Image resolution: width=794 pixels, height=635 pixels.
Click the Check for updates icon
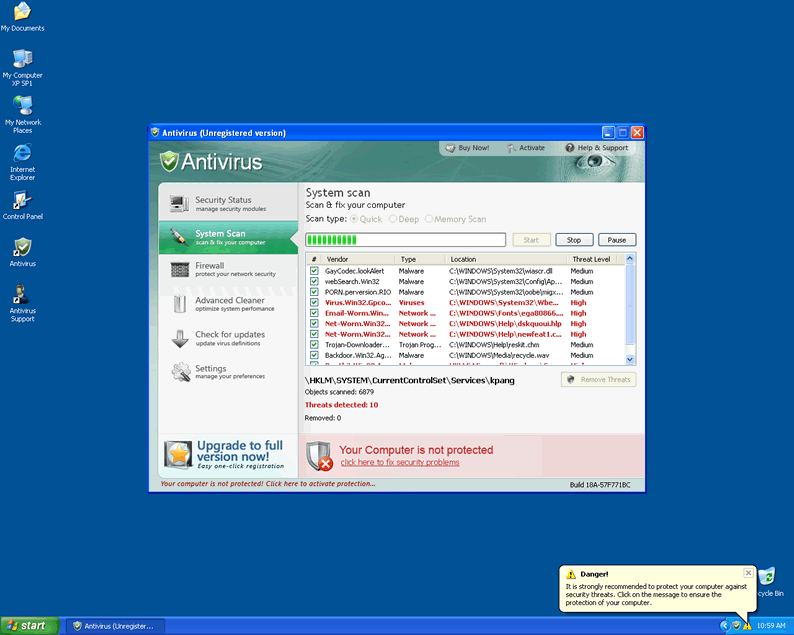point(180,339)
